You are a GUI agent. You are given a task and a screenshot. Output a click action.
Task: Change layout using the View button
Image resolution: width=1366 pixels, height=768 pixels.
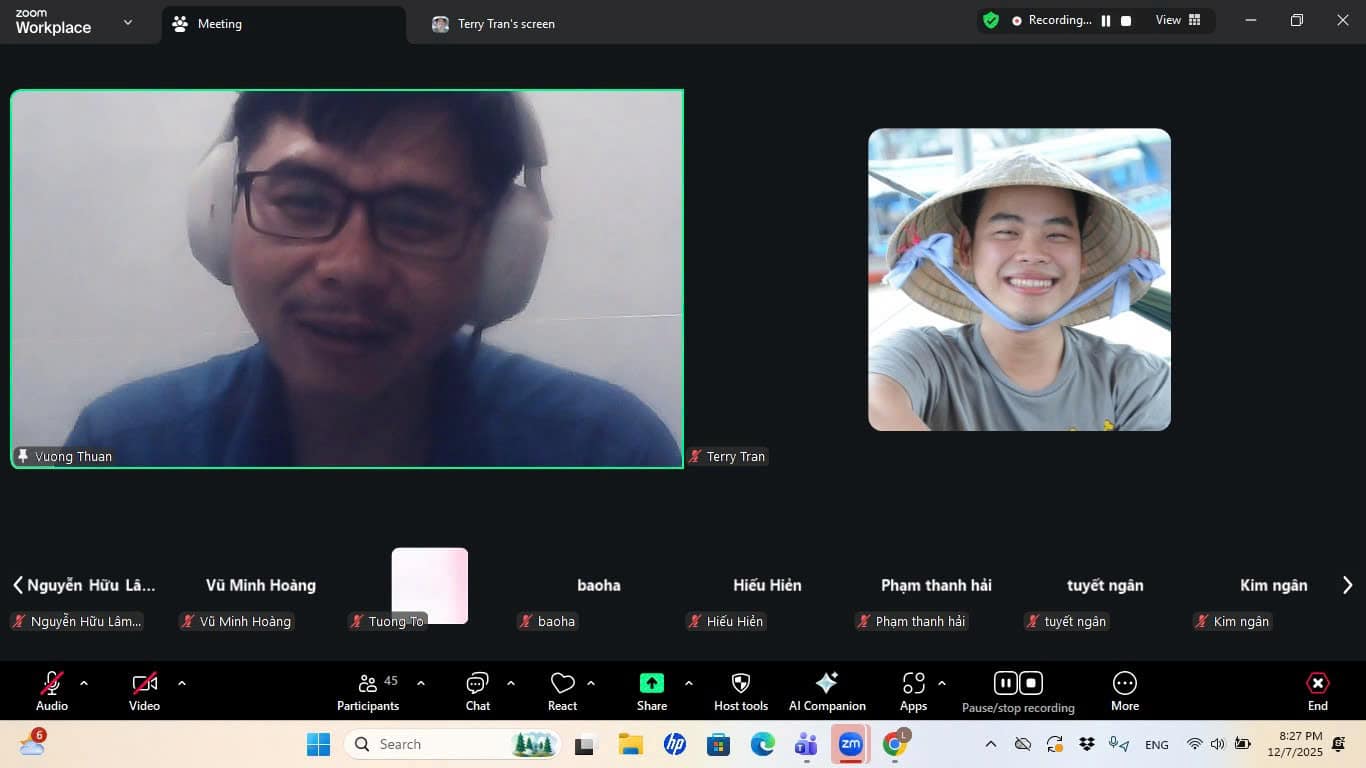[x=1177, y=20]
